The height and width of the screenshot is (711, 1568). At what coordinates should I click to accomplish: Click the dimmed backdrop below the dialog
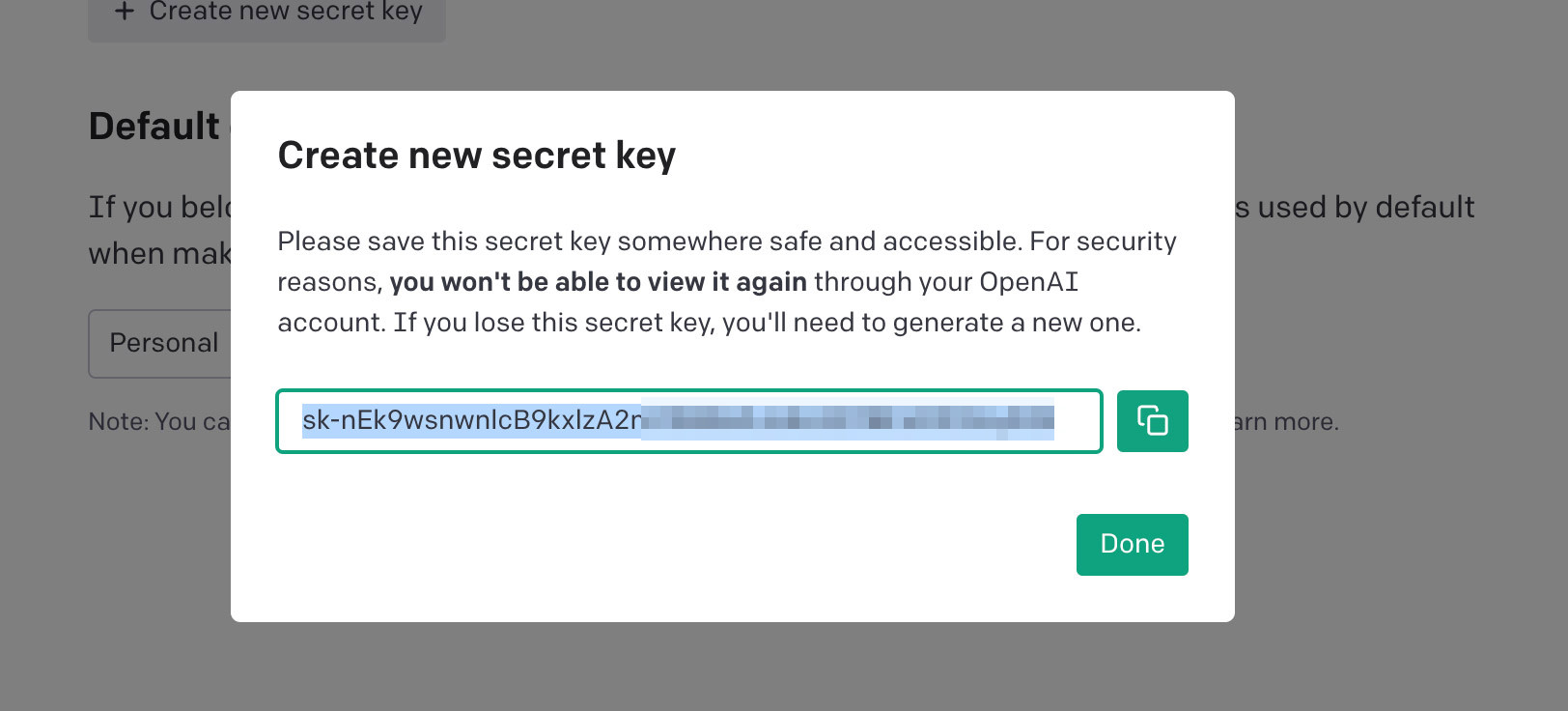734,667
